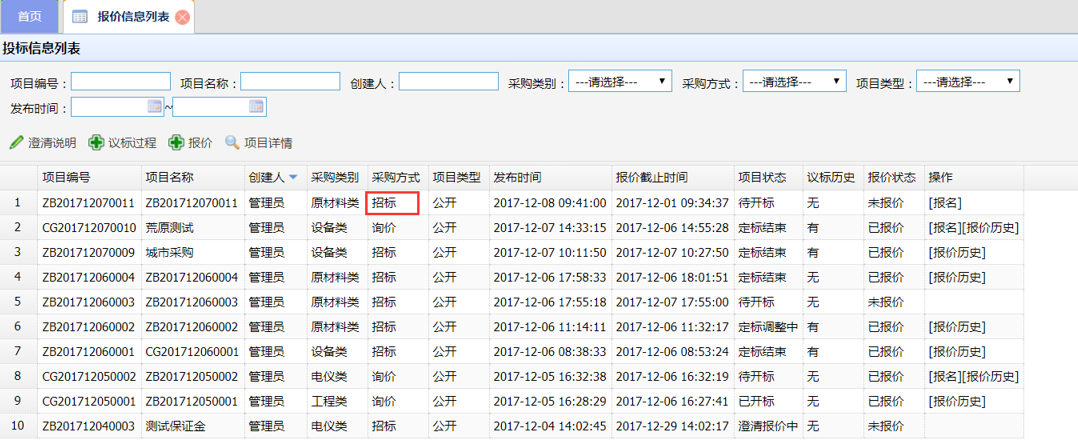Expand the 采购方式 dropdown
1078x448 pixels.
click(794, 82)
